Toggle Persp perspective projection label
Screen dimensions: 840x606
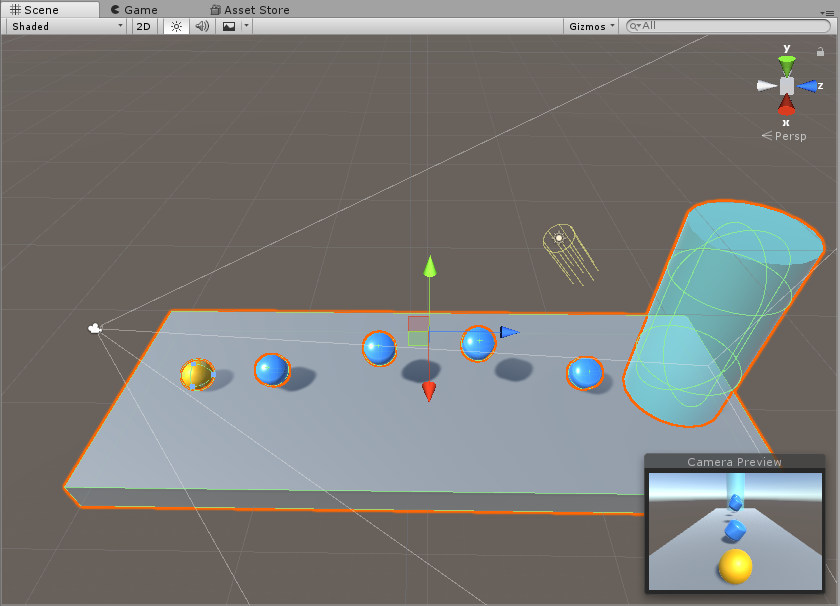(x=784, y=136)
